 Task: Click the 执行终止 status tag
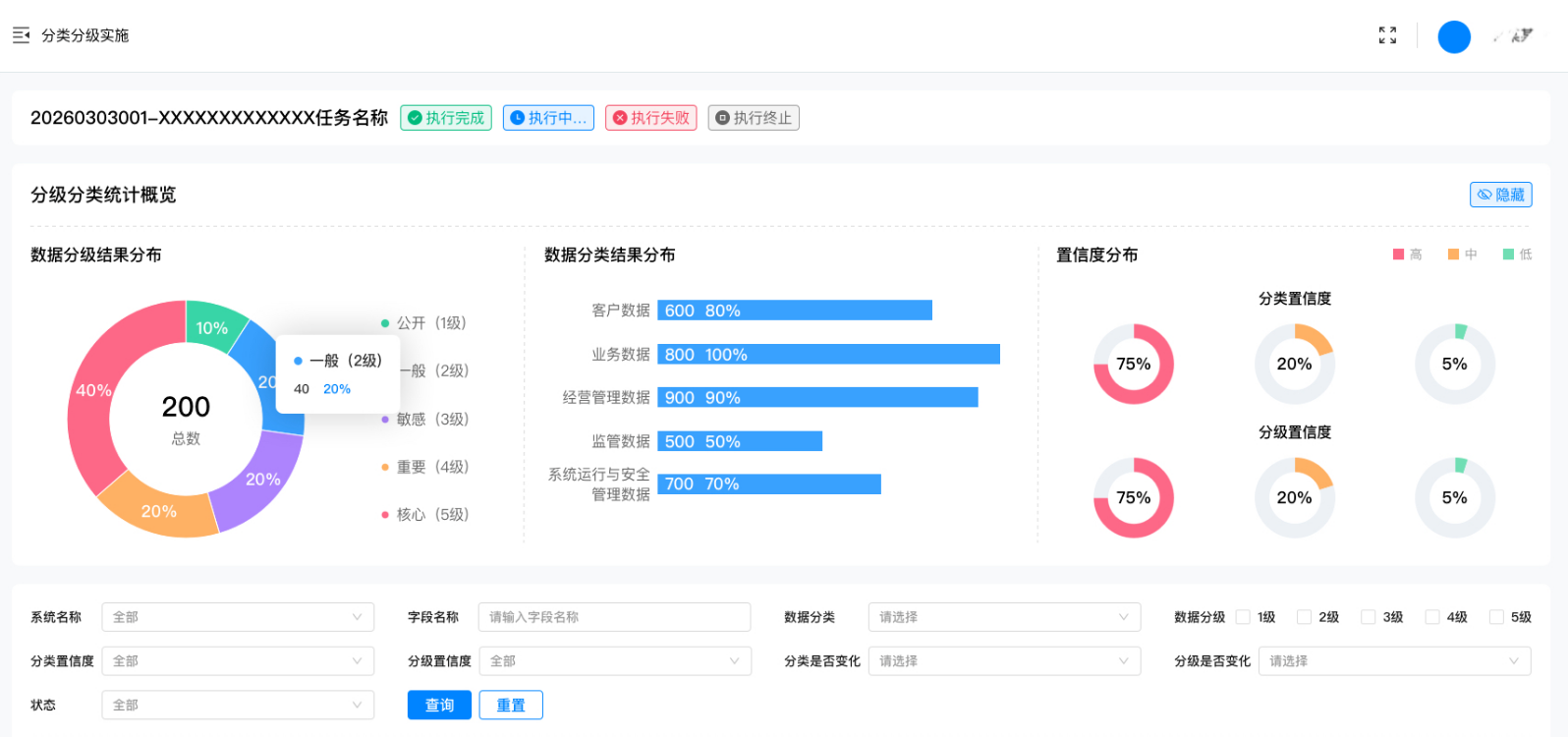point(754,118)
